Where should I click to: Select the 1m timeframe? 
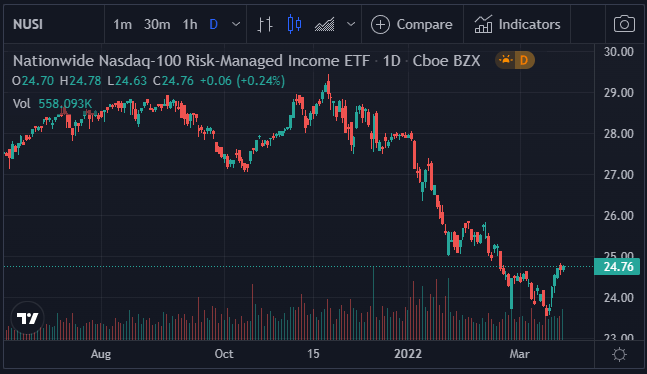point(123,24)
